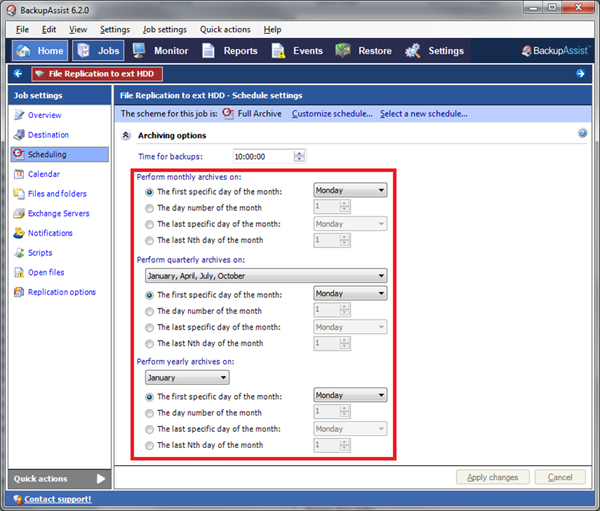Open the Monitor screen icon
This screenshot has width=600, height=511.
(139, 51)
